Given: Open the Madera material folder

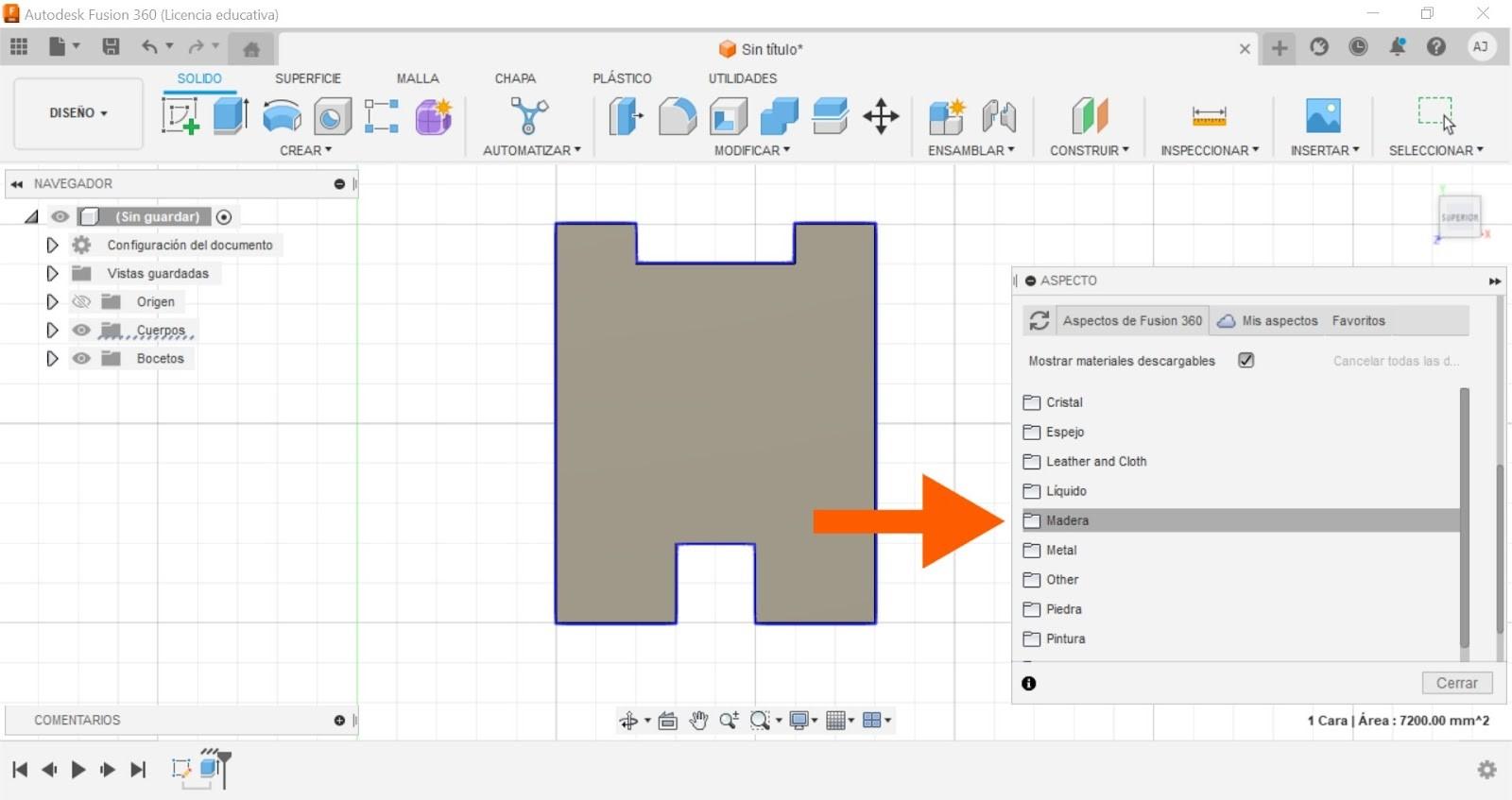Looking at the screenshot, I should pyautogui.click(x=1241, y=520).
